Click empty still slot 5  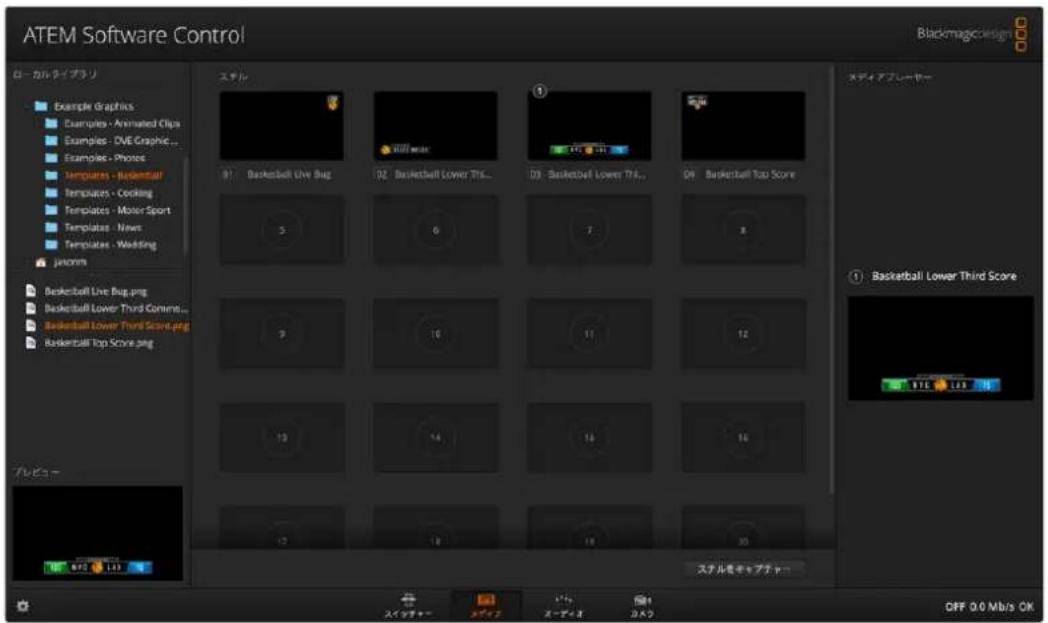click(x=281, y=230)
